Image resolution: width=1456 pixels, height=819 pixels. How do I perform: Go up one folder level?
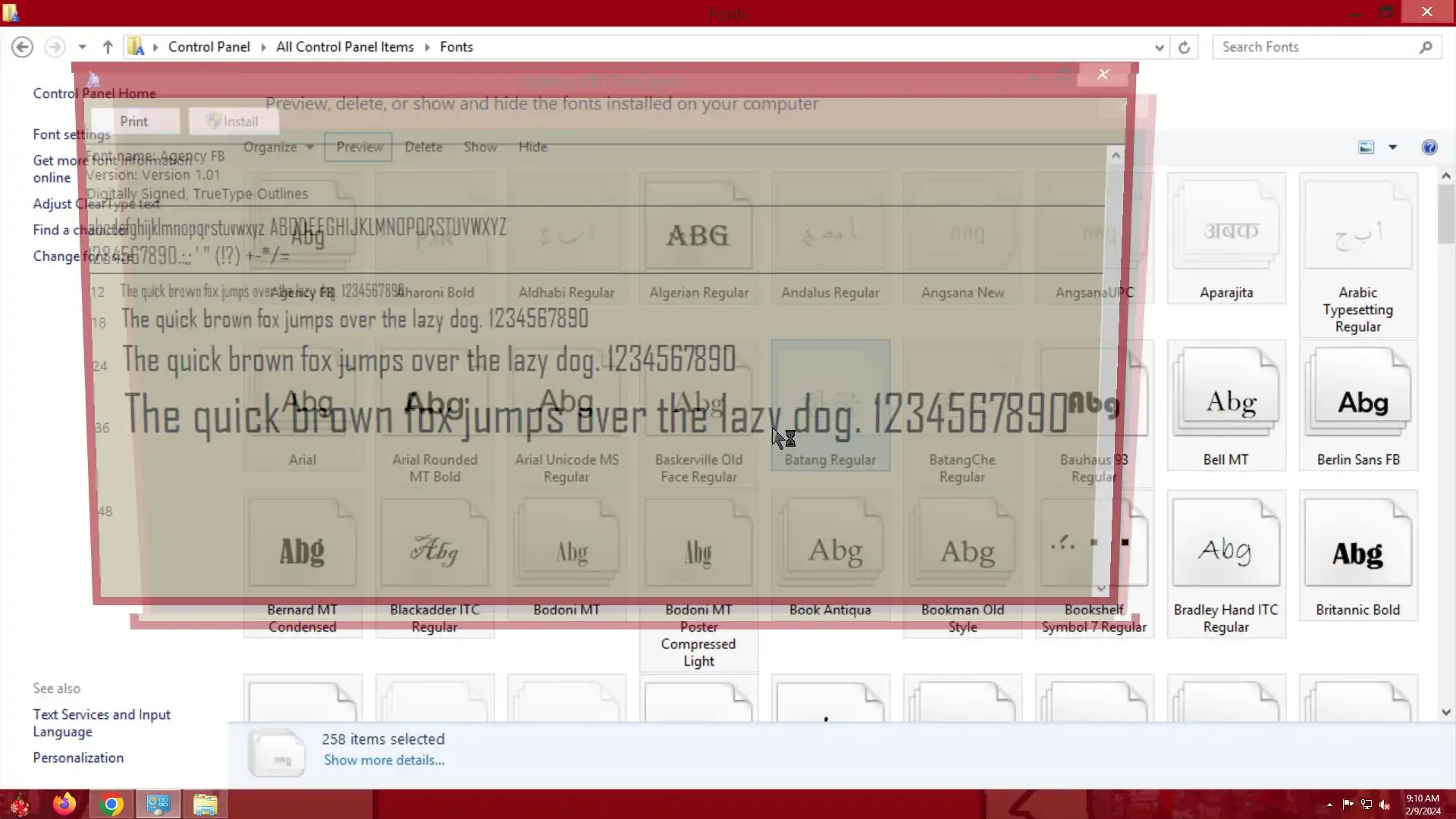(x=108, y=47)
